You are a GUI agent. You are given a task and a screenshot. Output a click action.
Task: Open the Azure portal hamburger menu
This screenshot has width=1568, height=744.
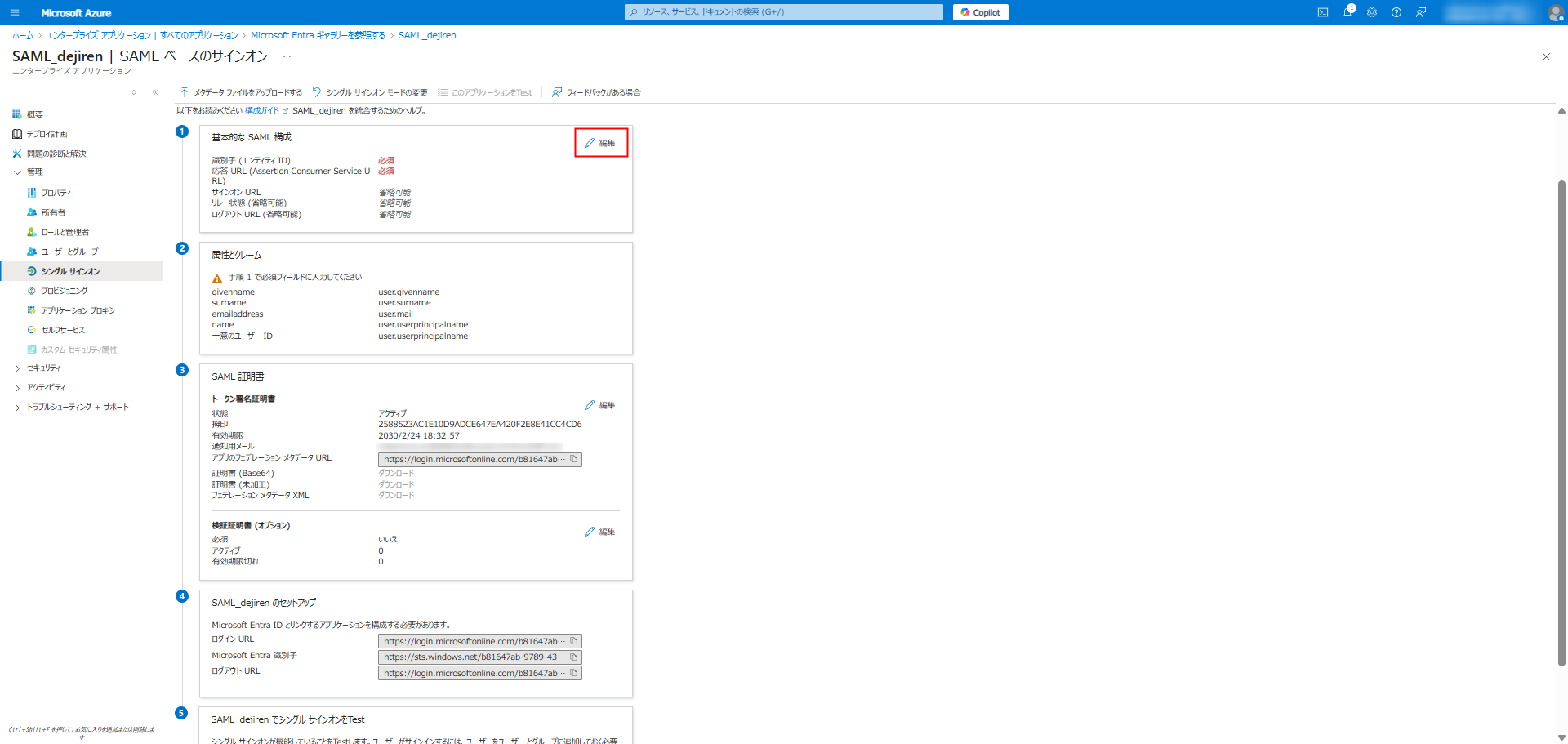point(15,12)
